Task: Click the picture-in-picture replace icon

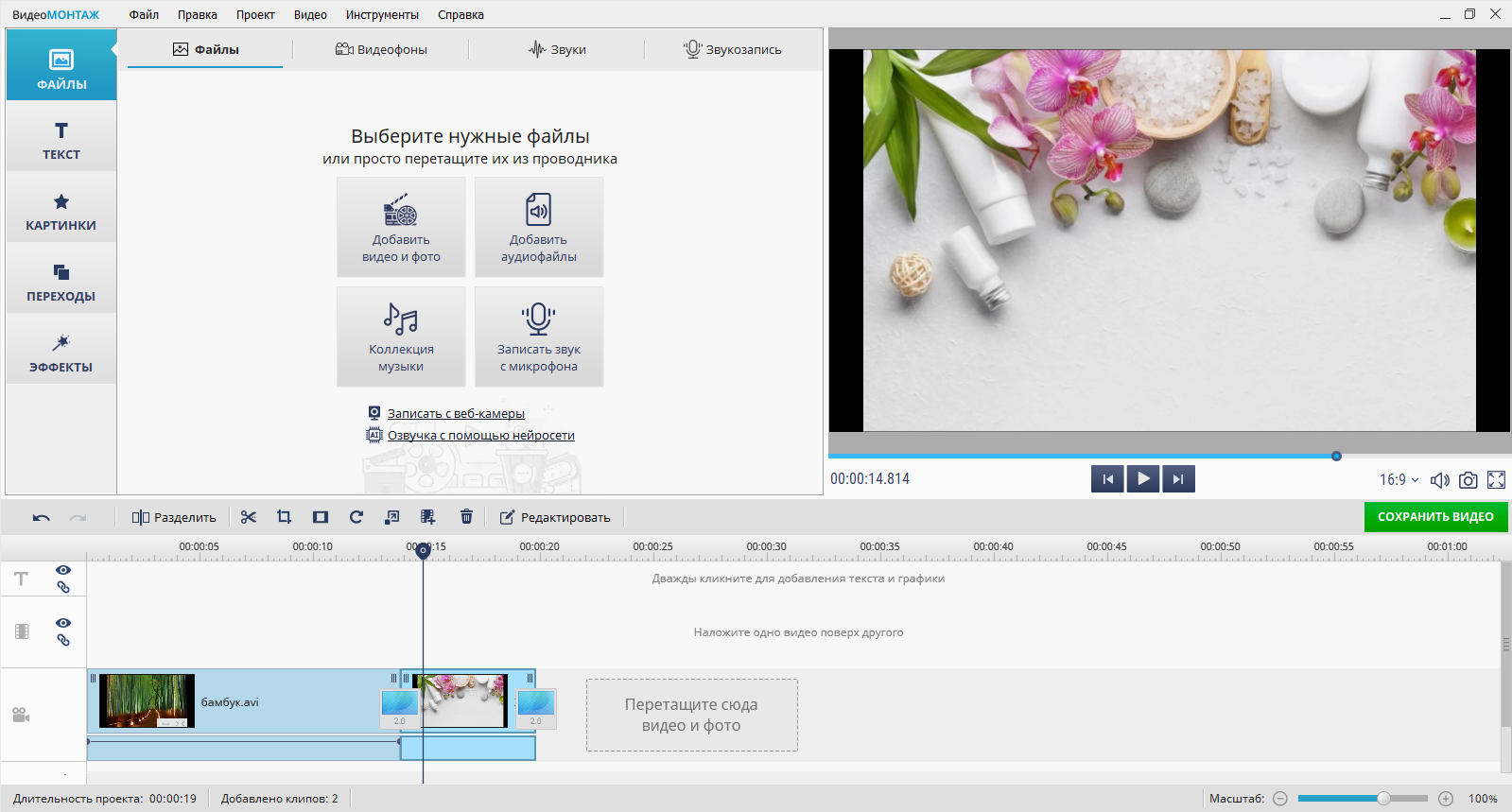Action: pos(392,517)
